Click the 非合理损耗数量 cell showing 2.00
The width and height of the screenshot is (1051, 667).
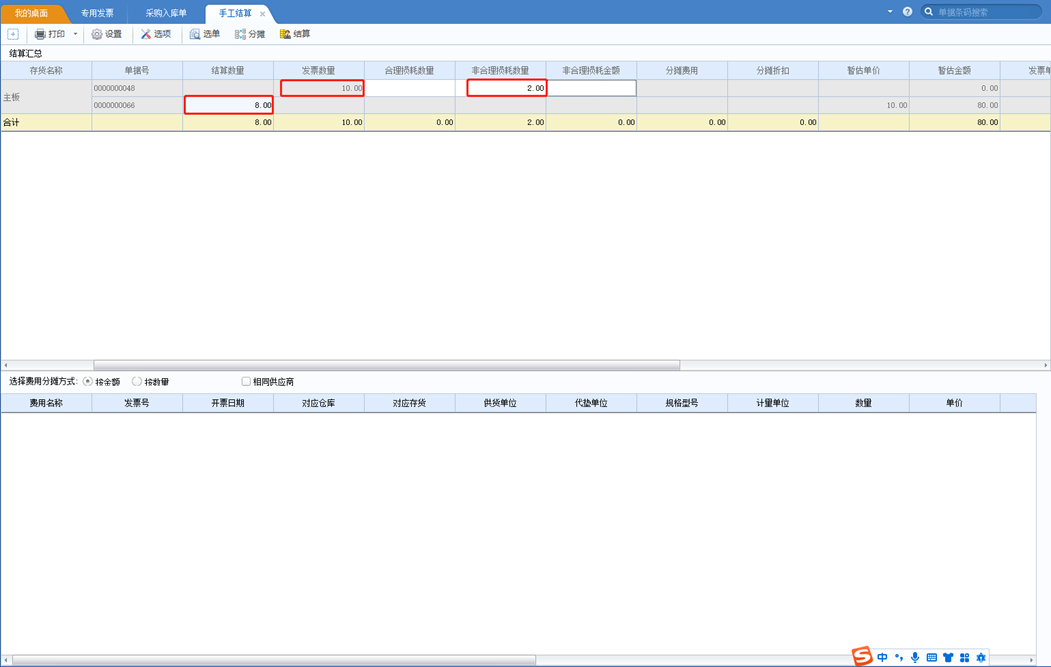pyautogui.click(x=507, y=88)
